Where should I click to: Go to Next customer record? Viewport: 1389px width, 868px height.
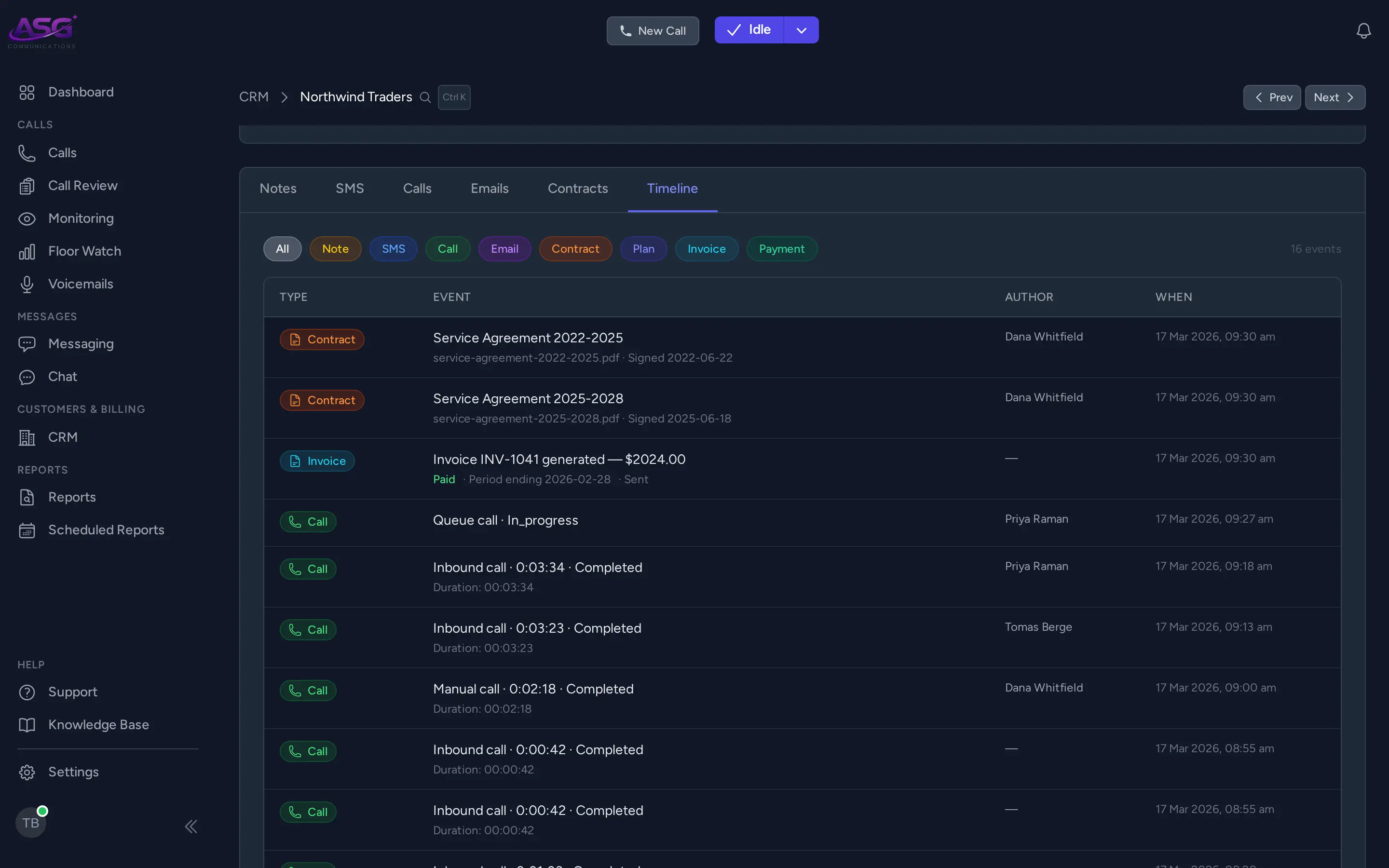coord(1335,97)
